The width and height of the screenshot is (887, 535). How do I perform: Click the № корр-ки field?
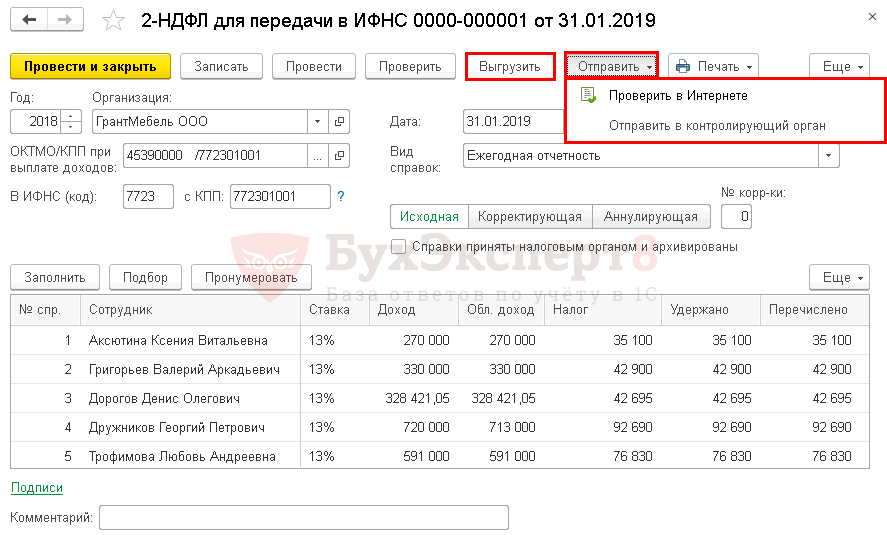(736, 217)
